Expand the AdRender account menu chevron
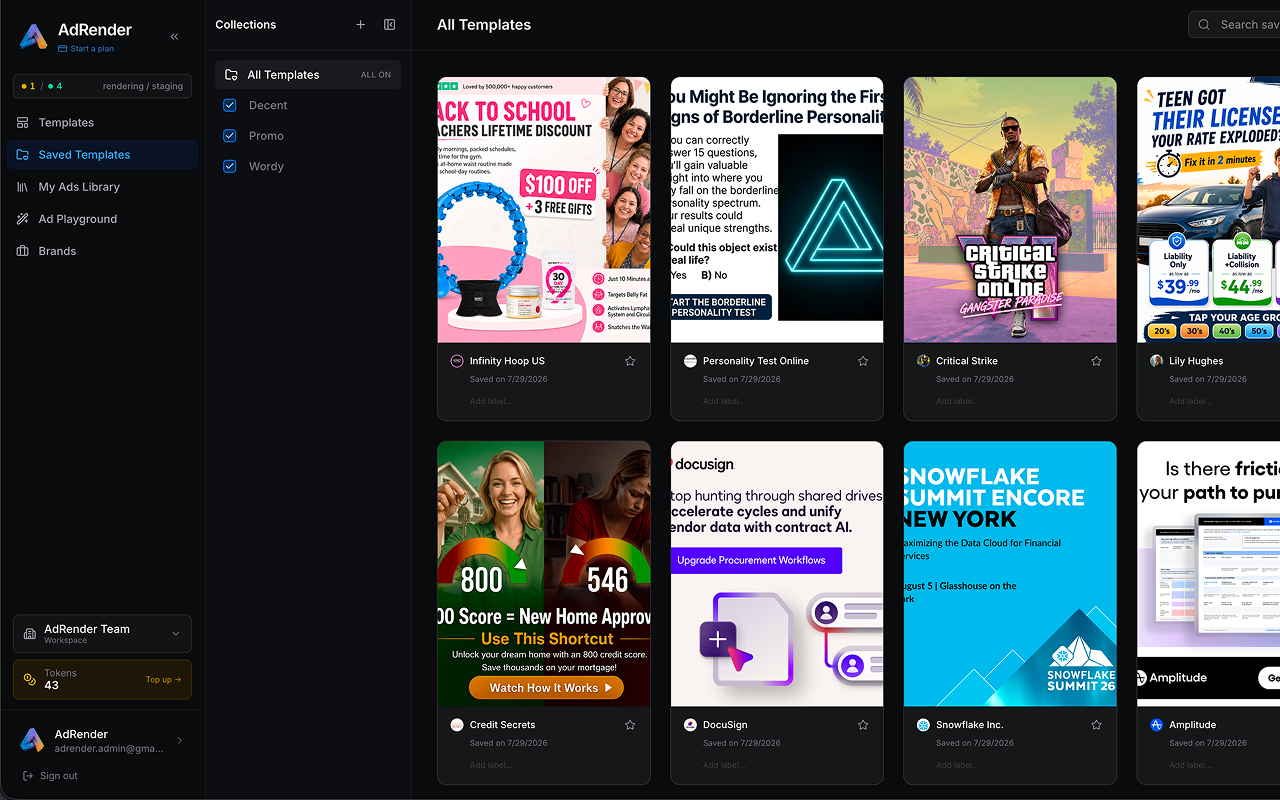The height and width of the screenshot is (800, 1280). pyautogui.click(x=180, y=741)
